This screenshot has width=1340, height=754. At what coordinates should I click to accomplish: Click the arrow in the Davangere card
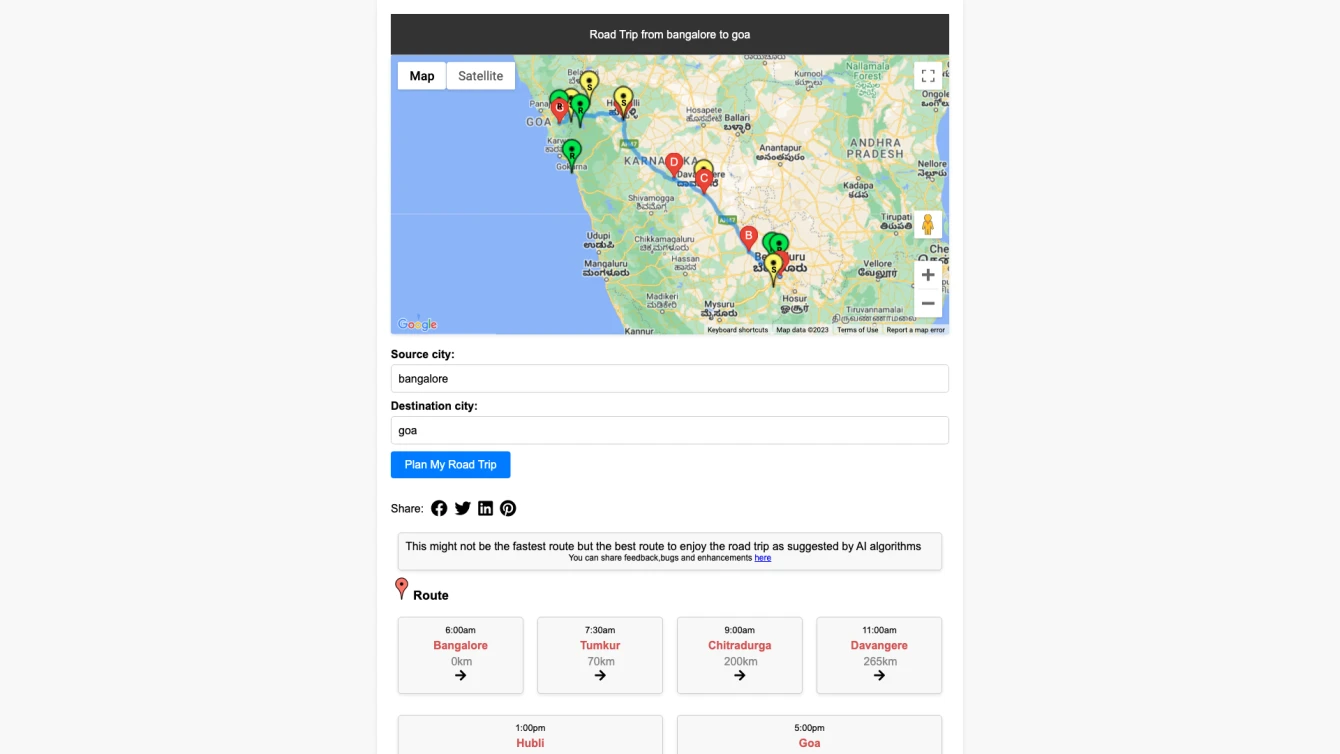(x=879, y=676)
